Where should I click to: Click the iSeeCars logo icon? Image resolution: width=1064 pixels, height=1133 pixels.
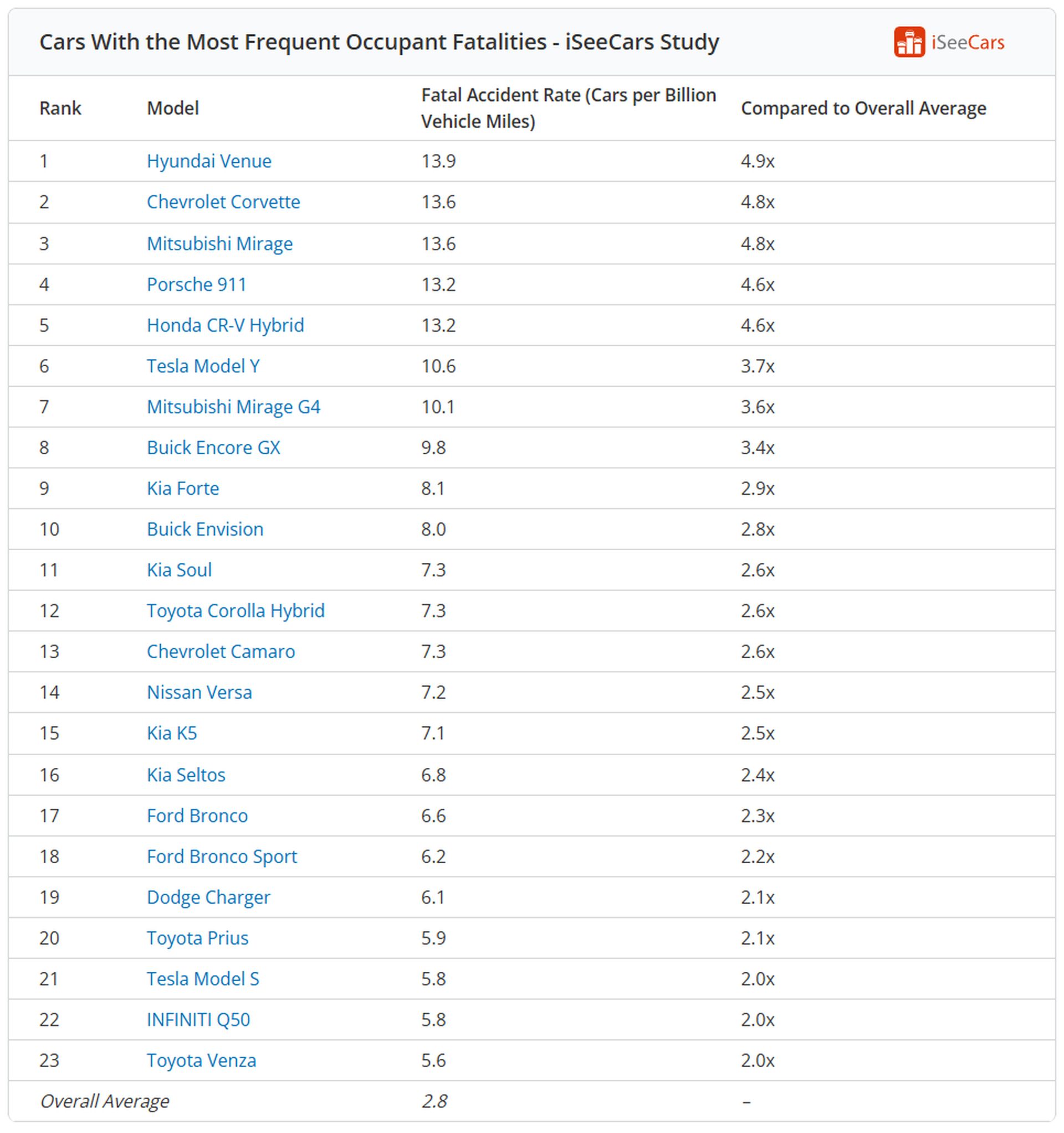(x=909, y=42)
